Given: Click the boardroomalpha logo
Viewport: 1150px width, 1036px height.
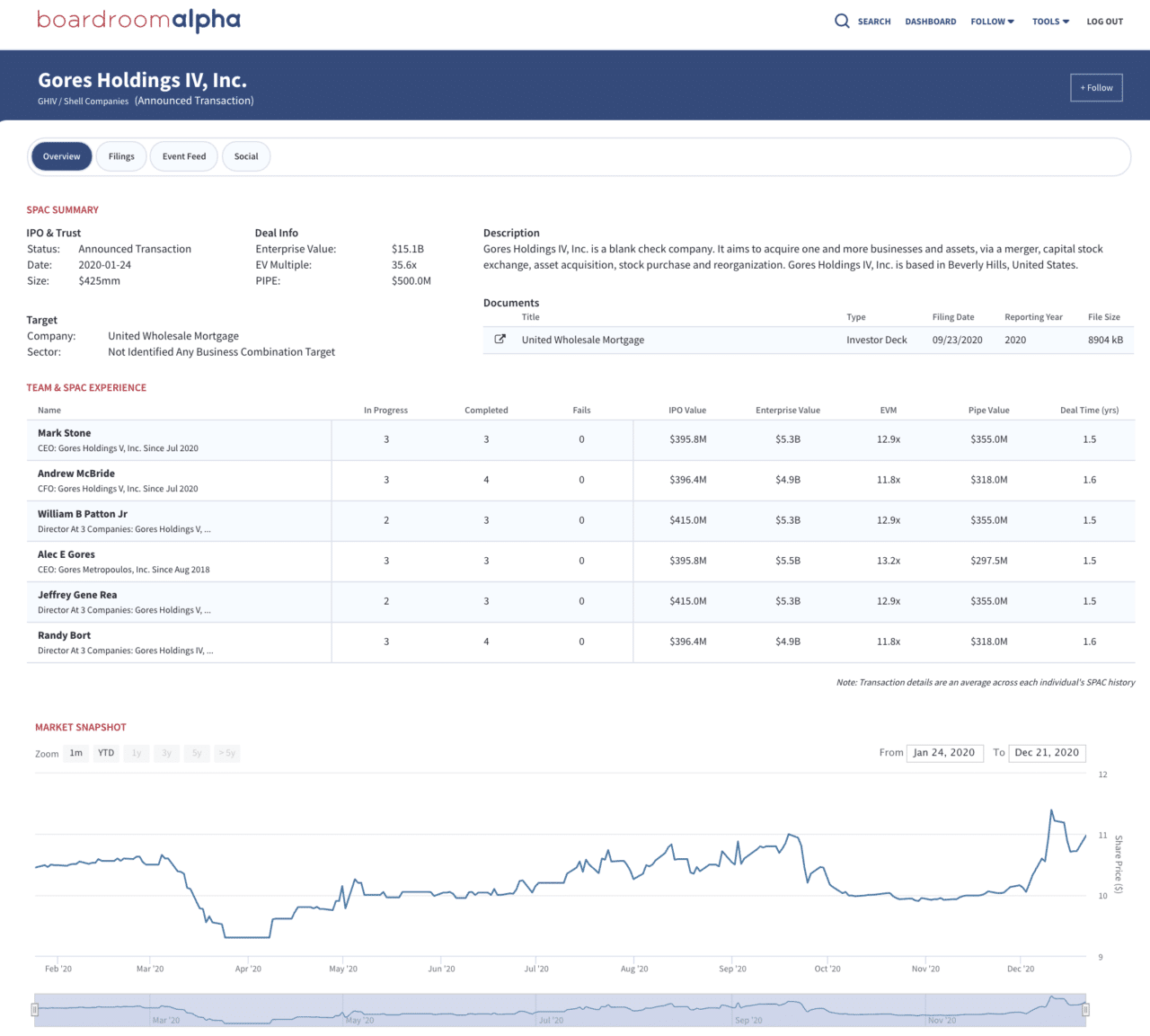Looking at the screenshot, I should click(x=138, y=20).
